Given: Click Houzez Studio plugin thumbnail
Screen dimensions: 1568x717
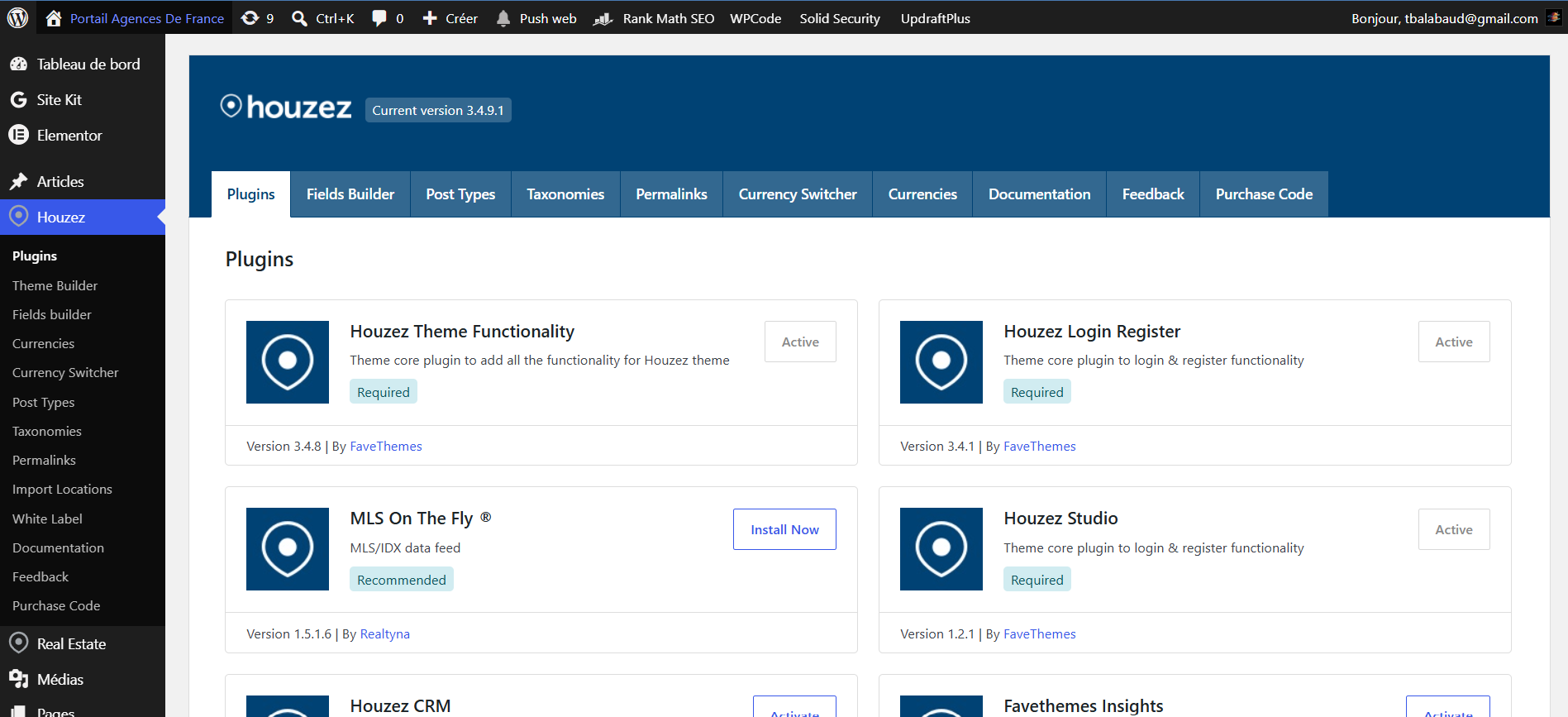Looking at the screenshot, I should point(941,549).
